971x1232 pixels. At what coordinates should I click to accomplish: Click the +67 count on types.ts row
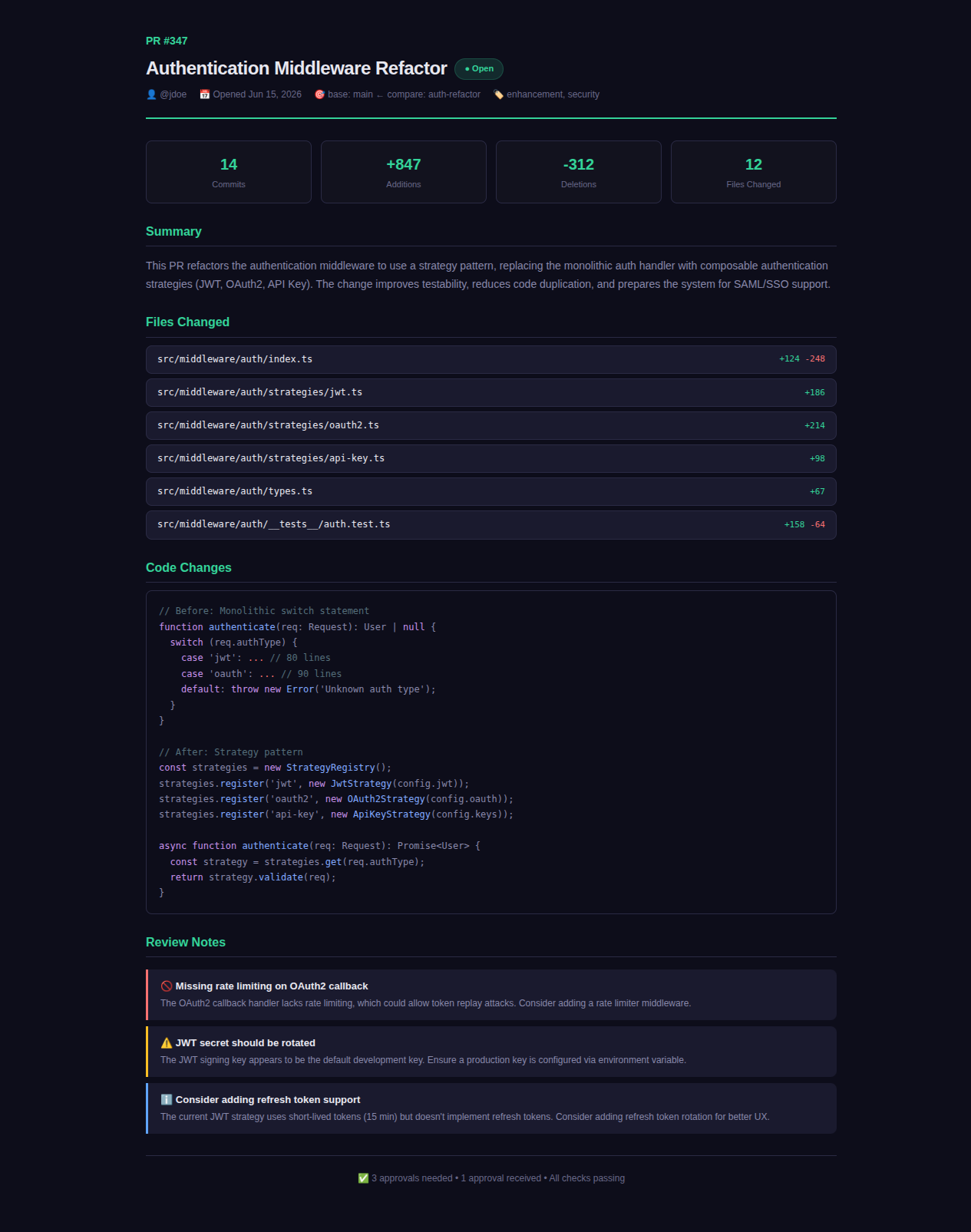[817, 491]
